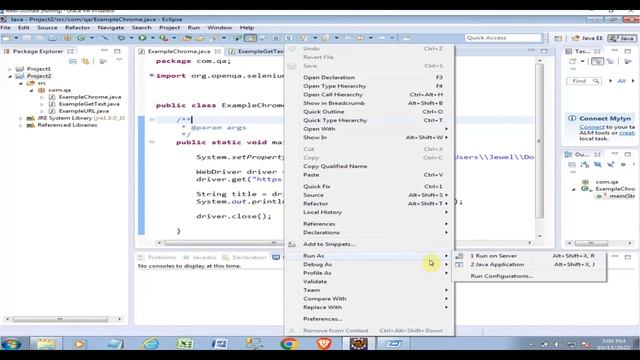Image resolution: width=640 pixels, height=360 pixels.
Task: Click the Find field in Task List
Action: (584, 81)
